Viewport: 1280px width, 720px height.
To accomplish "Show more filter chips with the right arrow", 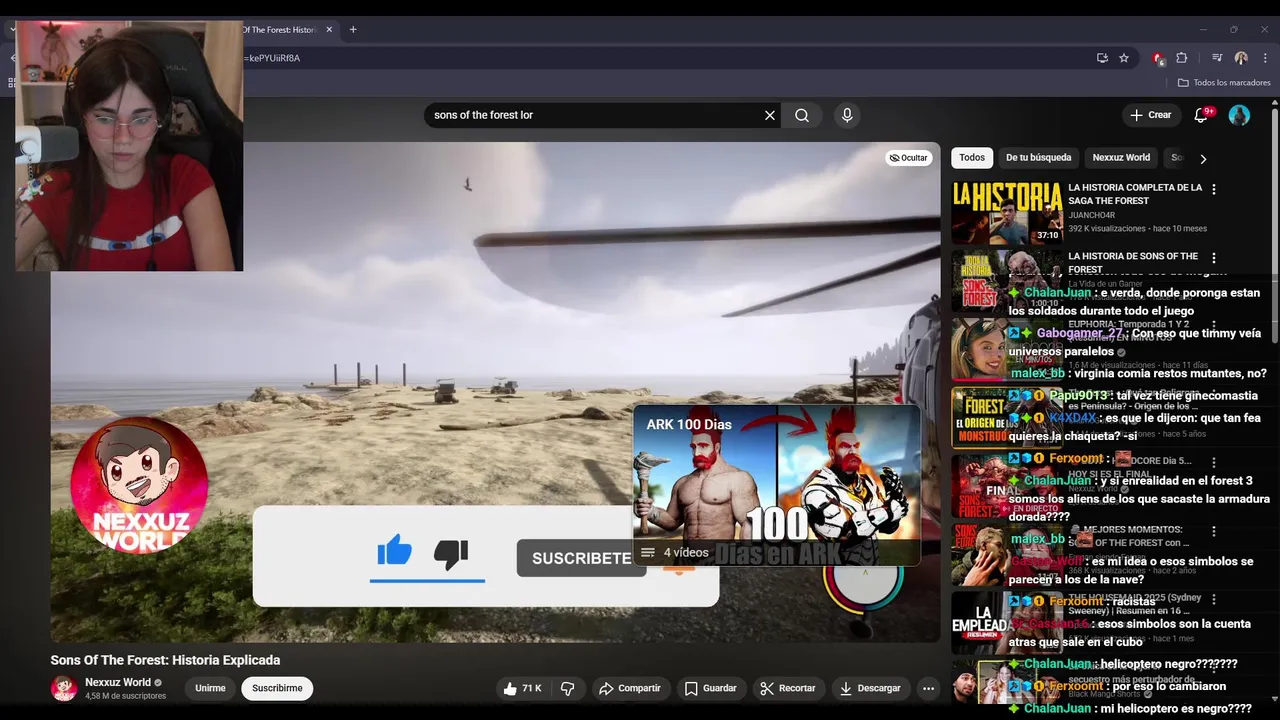I will 1203,158.
